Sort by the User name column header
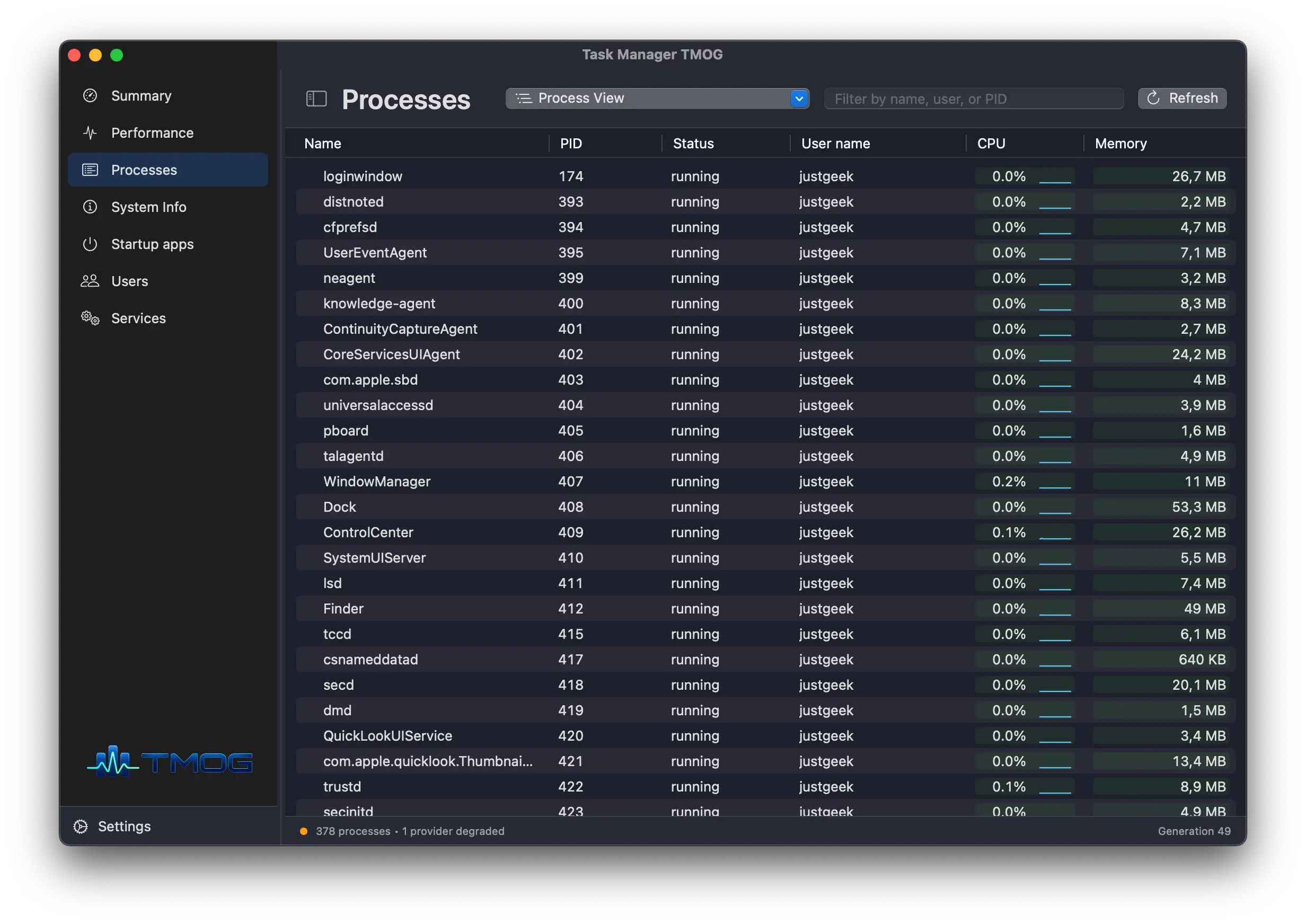Image resolution: width=1306 pixels, height=924 pixels. [x=835, y=144]
